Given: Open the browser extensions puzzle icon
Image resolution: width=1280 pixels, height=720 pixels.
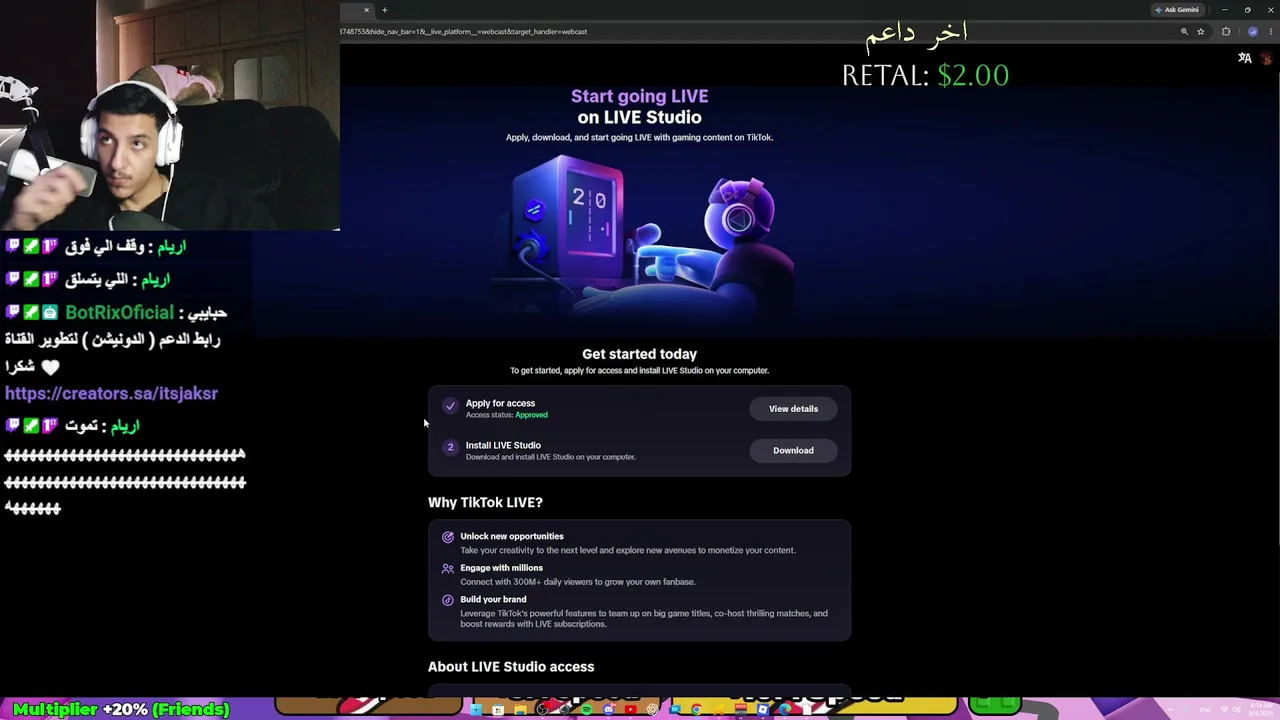Looking at the screenshot, I should (1226, 31).
